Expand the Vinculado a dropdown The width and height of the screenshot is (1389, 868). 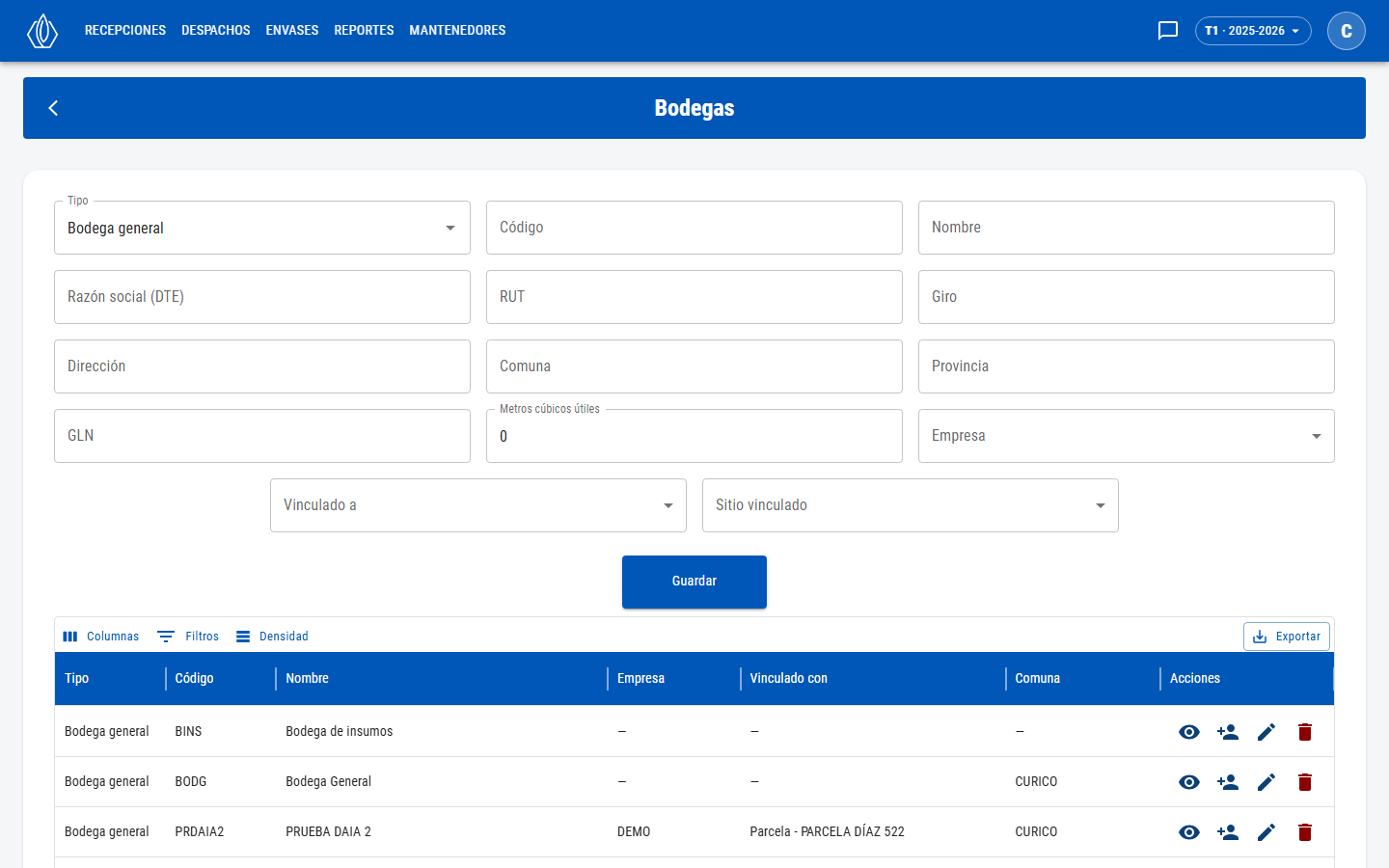pyautogui.click(x=478, y=505)
